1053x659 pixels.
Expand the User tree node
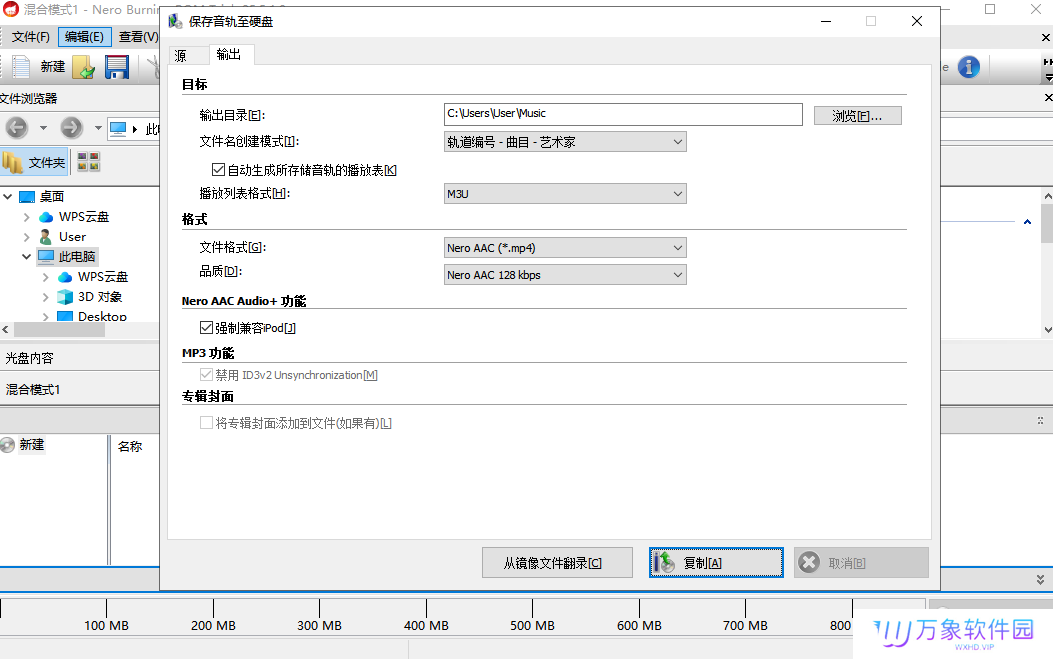click(26, 237)
